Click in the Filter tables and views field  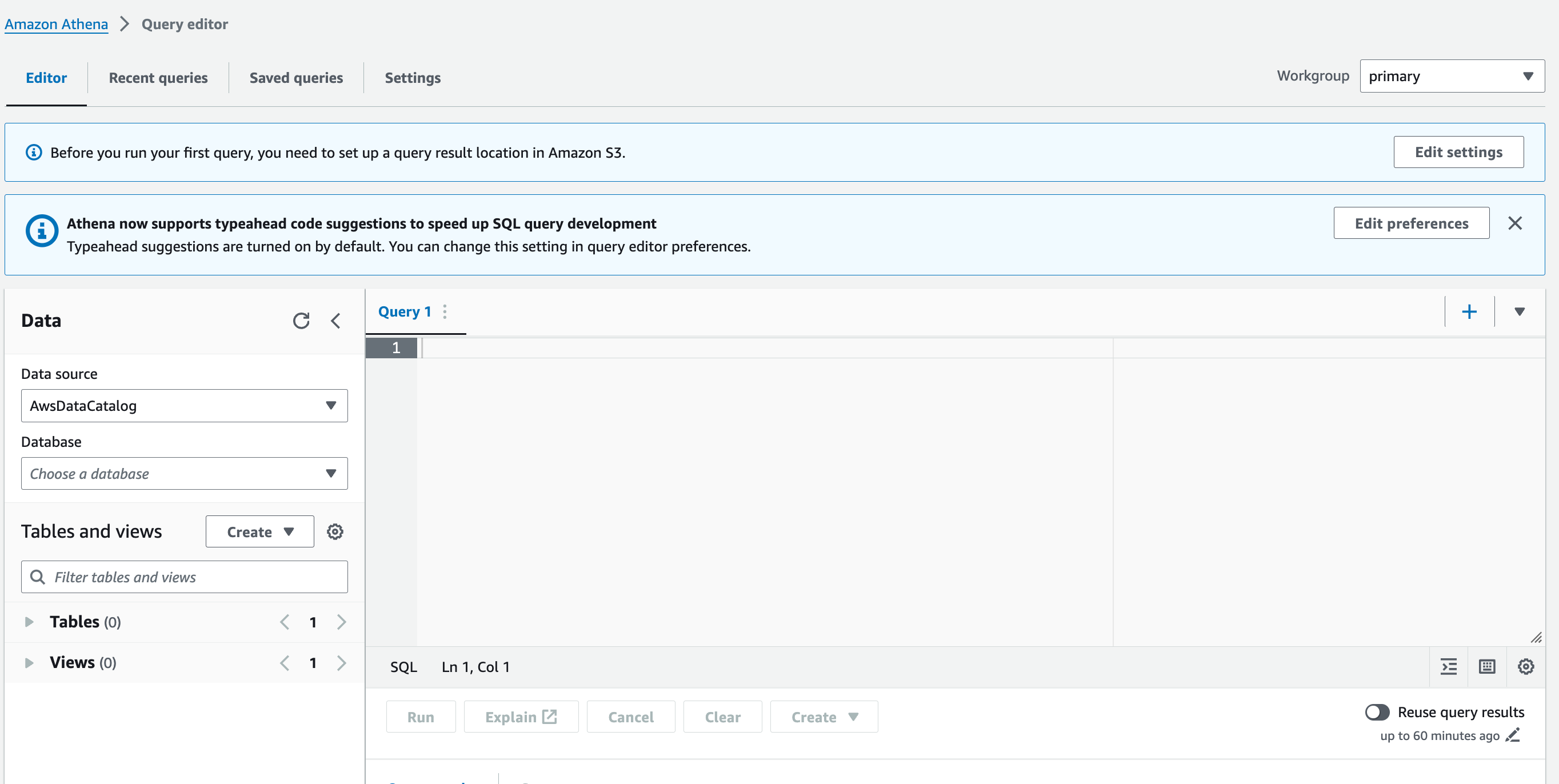pos(184,577)
